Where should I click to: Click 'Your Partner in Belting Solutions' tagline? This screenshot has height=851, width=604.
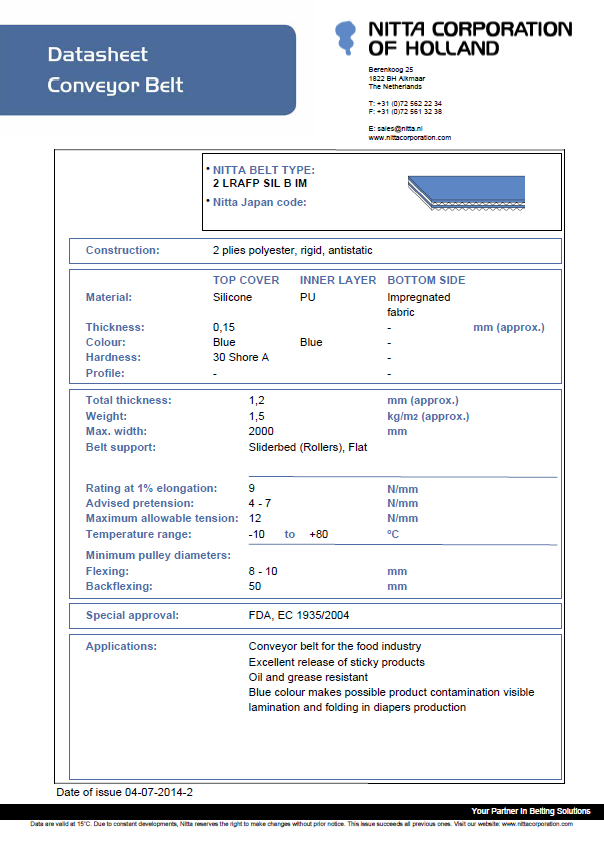click(531, 811)
